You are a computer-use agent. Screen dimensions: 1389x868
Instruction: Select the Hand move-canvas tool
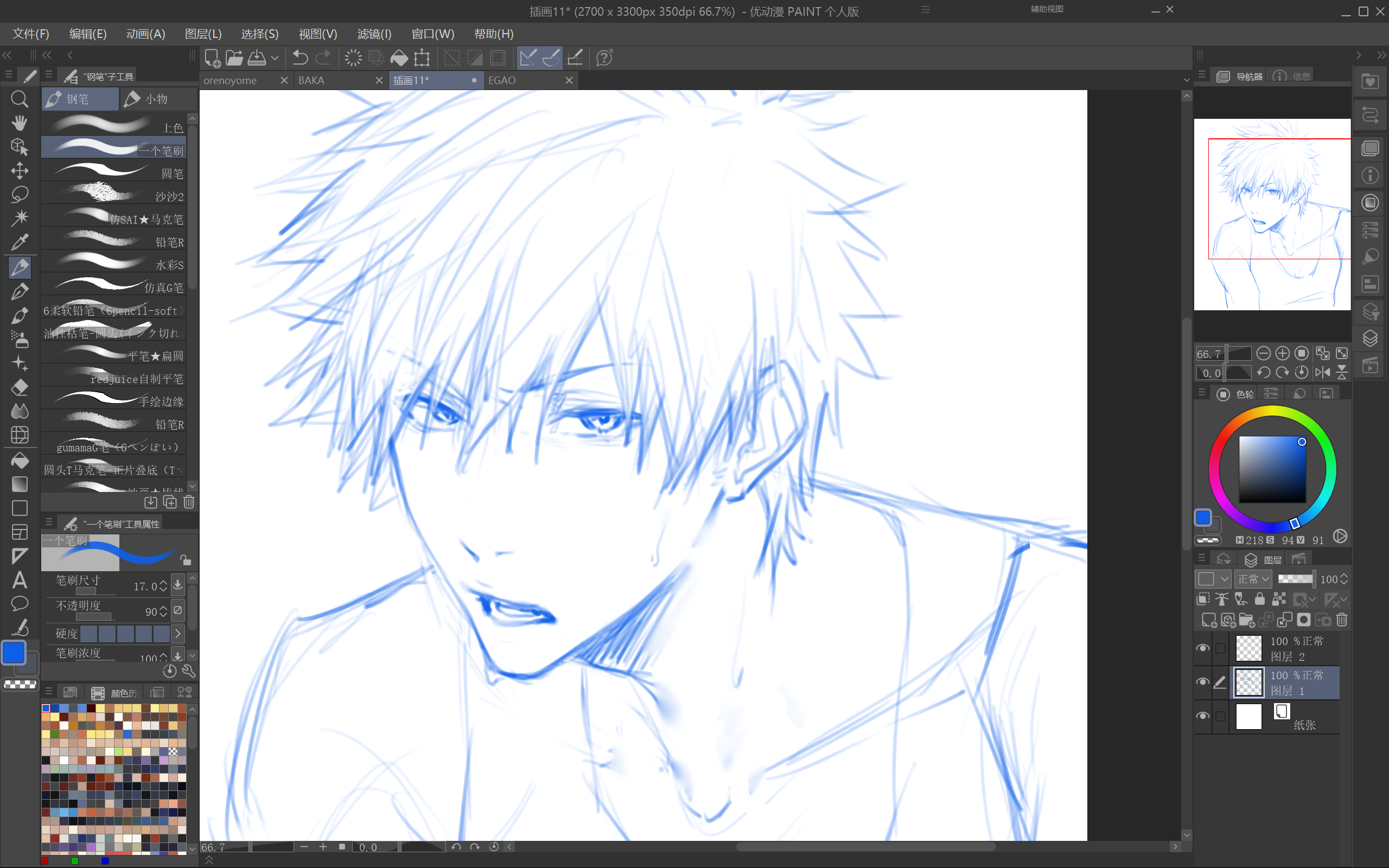pos(20,123)
